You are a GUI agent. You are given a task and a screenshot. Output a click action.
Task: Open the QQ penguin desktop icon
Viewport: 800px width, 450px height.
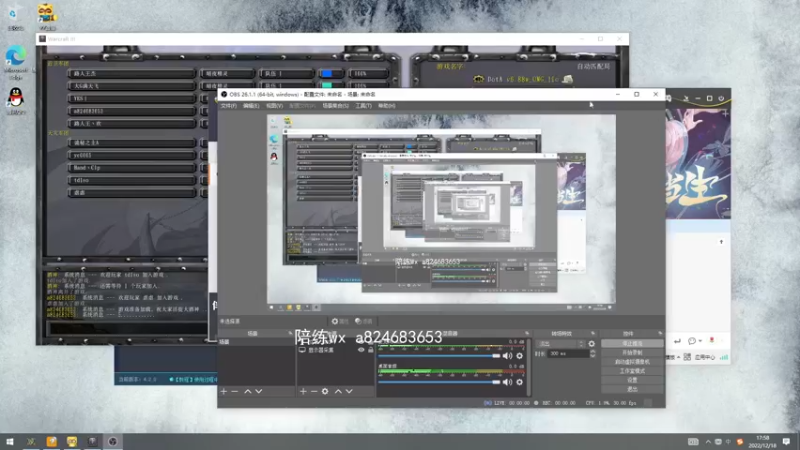(x=16, y=101)
